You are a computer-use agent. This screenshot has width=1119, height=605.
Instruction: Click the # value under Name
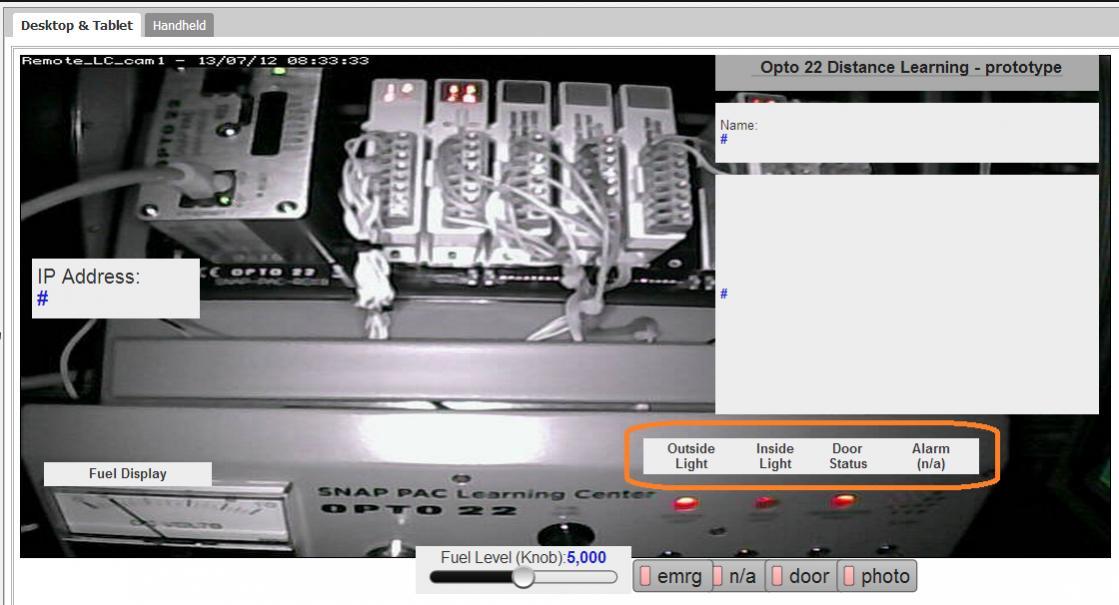724,139
